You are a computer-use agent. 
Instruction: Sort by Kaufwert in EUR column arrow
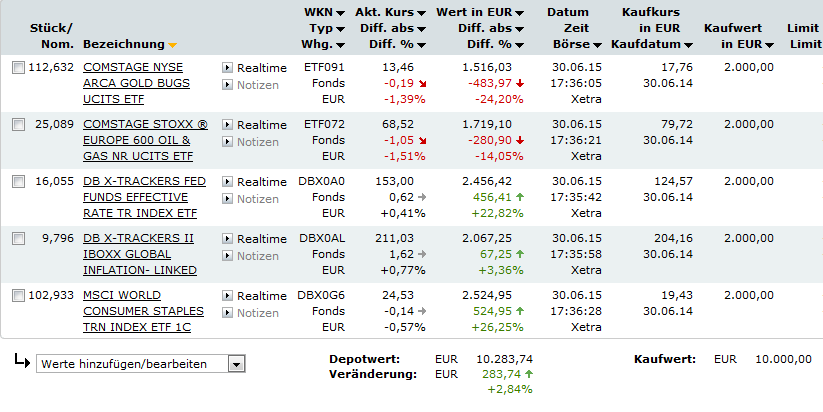coord(769,46)
